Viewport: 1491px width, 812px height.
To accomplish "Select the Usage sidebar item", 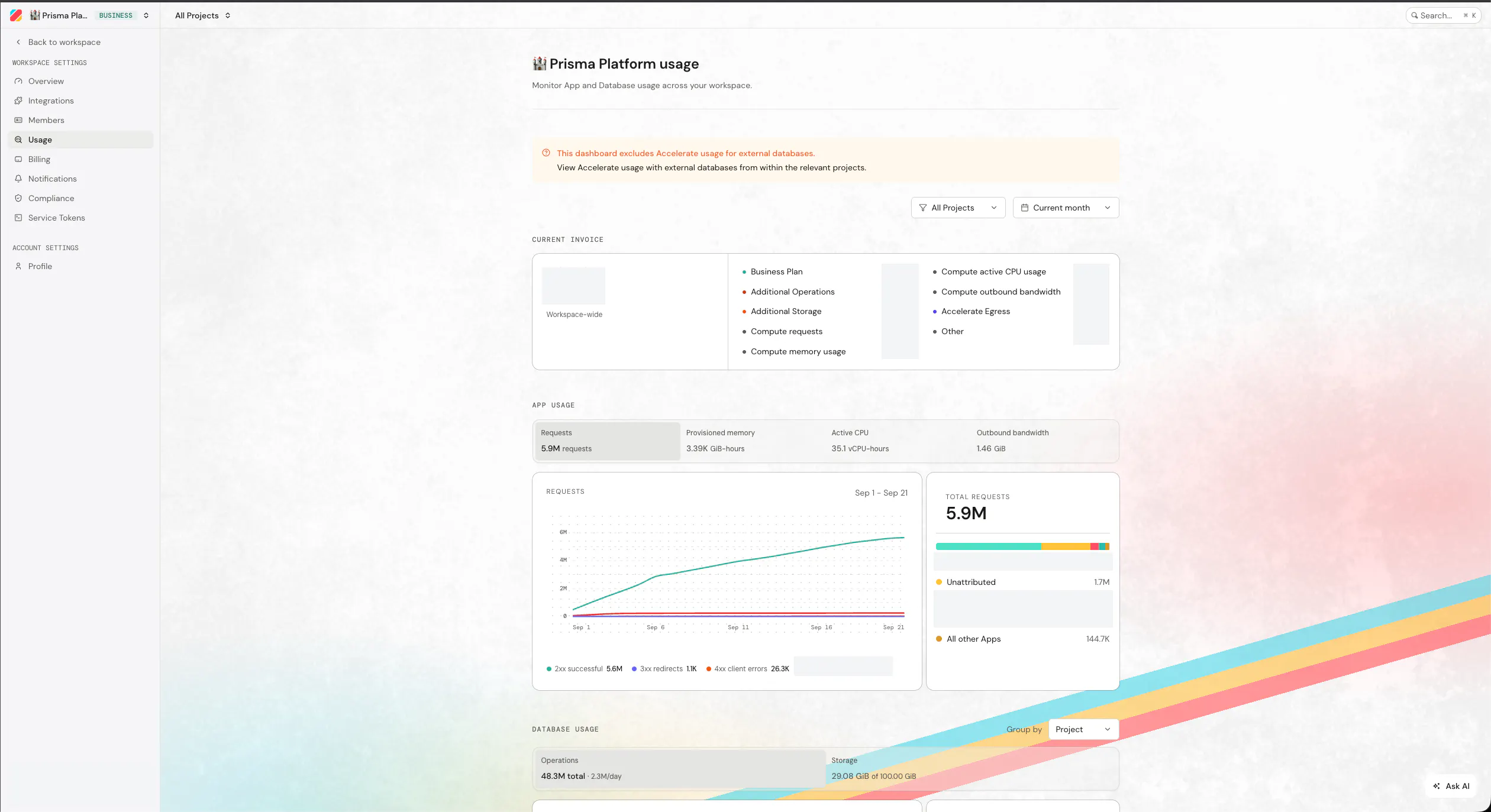I will pos(80,140).
